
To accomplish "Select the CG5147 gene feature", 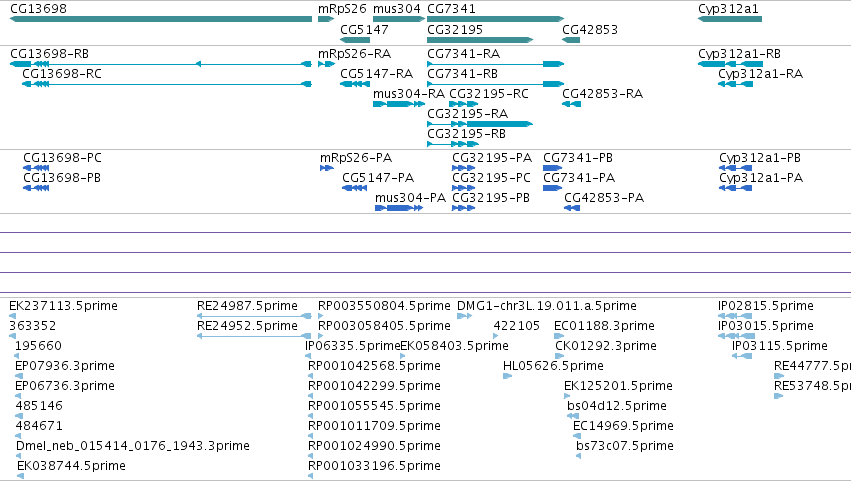I will tap(355, 40).
